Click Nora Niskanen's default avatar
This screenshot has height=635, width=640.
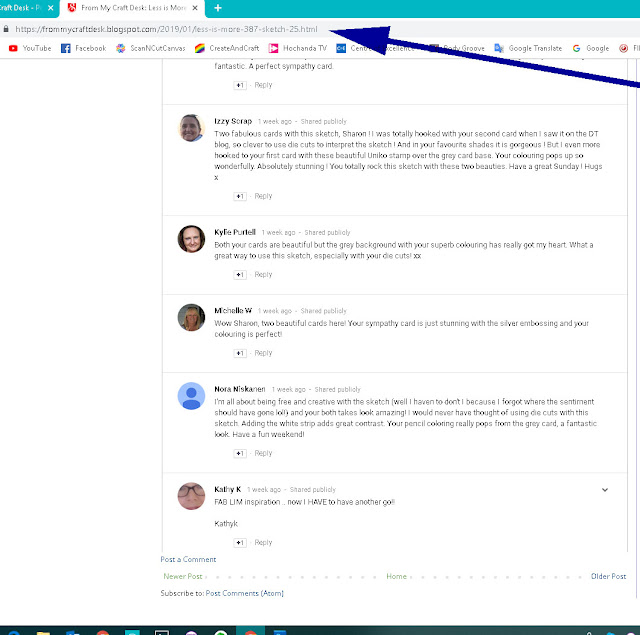tap(191, 396)
